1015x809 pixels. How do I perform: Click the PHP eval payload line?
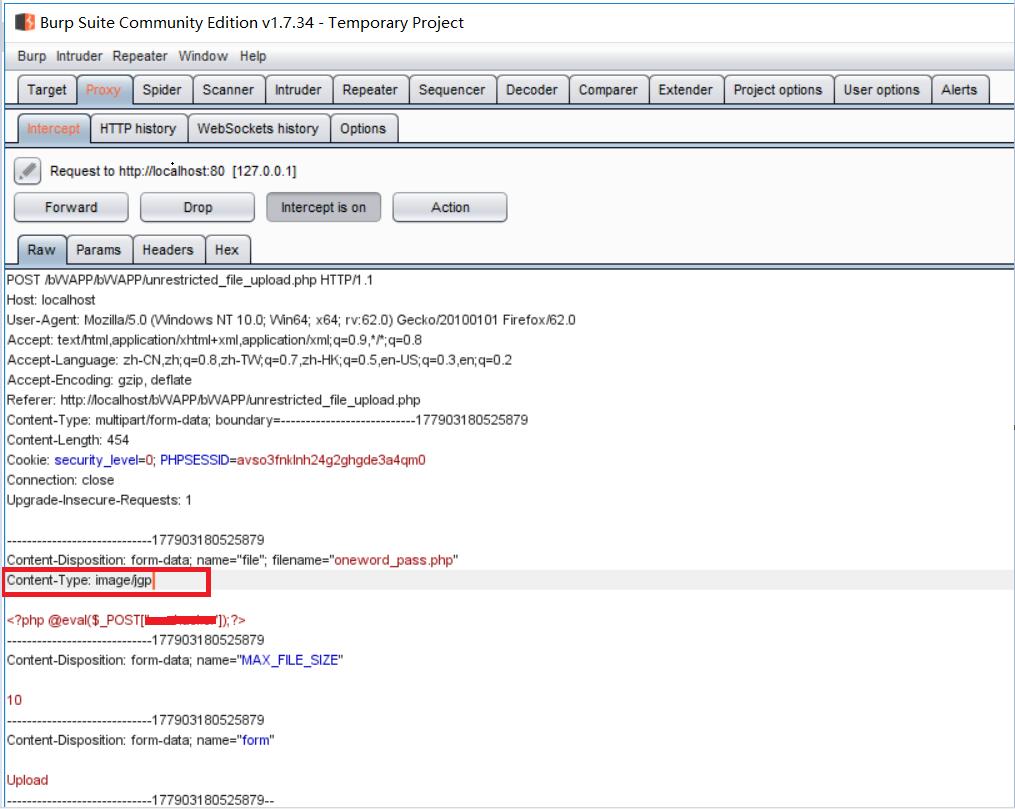coord(126,621)
